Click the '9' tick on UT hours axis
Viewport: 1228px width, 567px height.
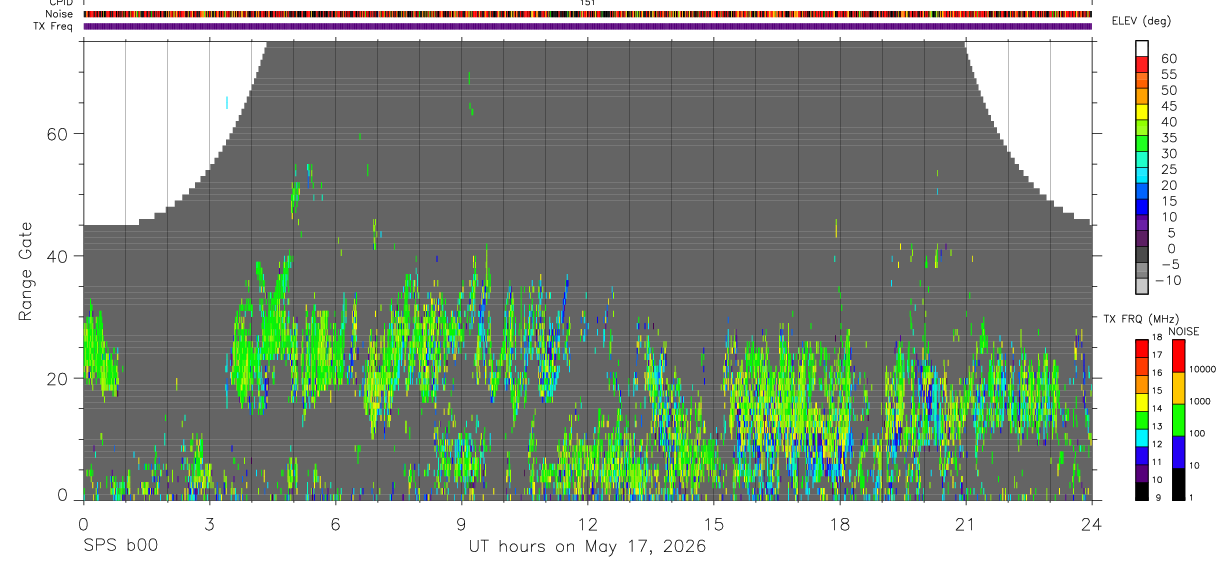click(x=461, y=523)
